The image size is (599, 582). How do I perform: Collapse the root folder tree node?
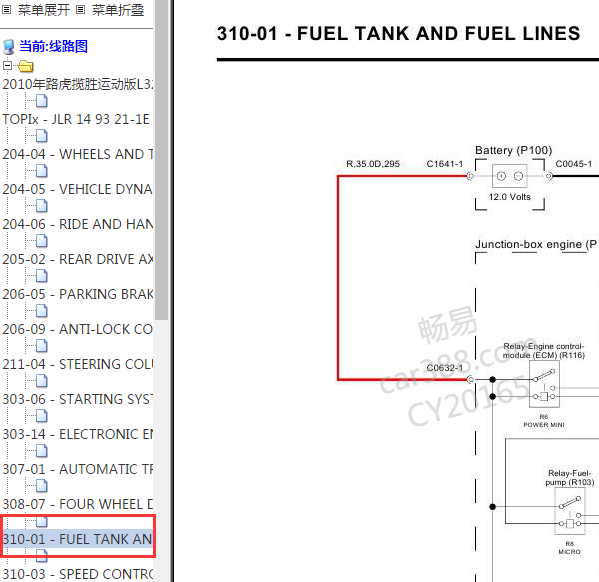(x=7, y=65)
